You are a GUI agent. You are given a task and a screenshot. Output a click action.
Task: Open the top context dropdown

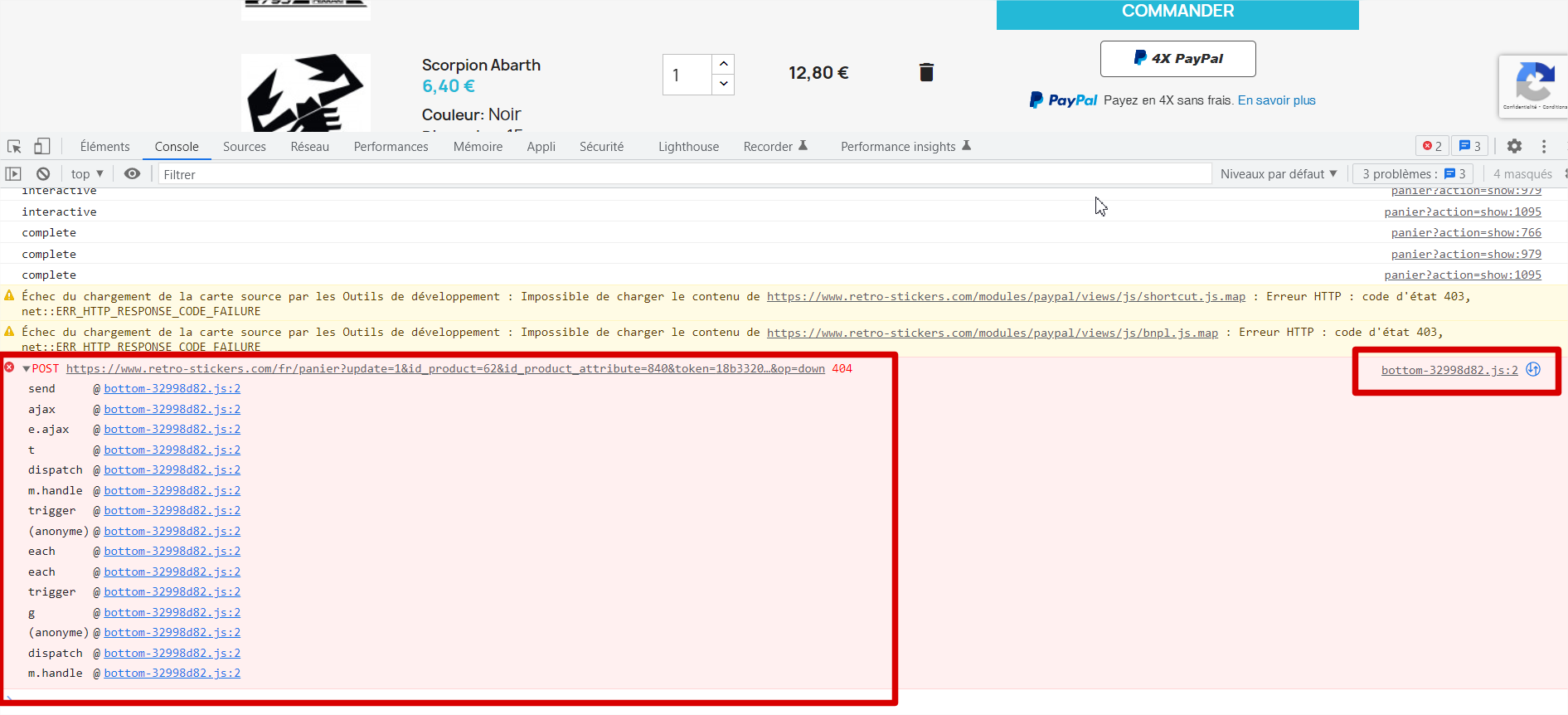(87, 174)
